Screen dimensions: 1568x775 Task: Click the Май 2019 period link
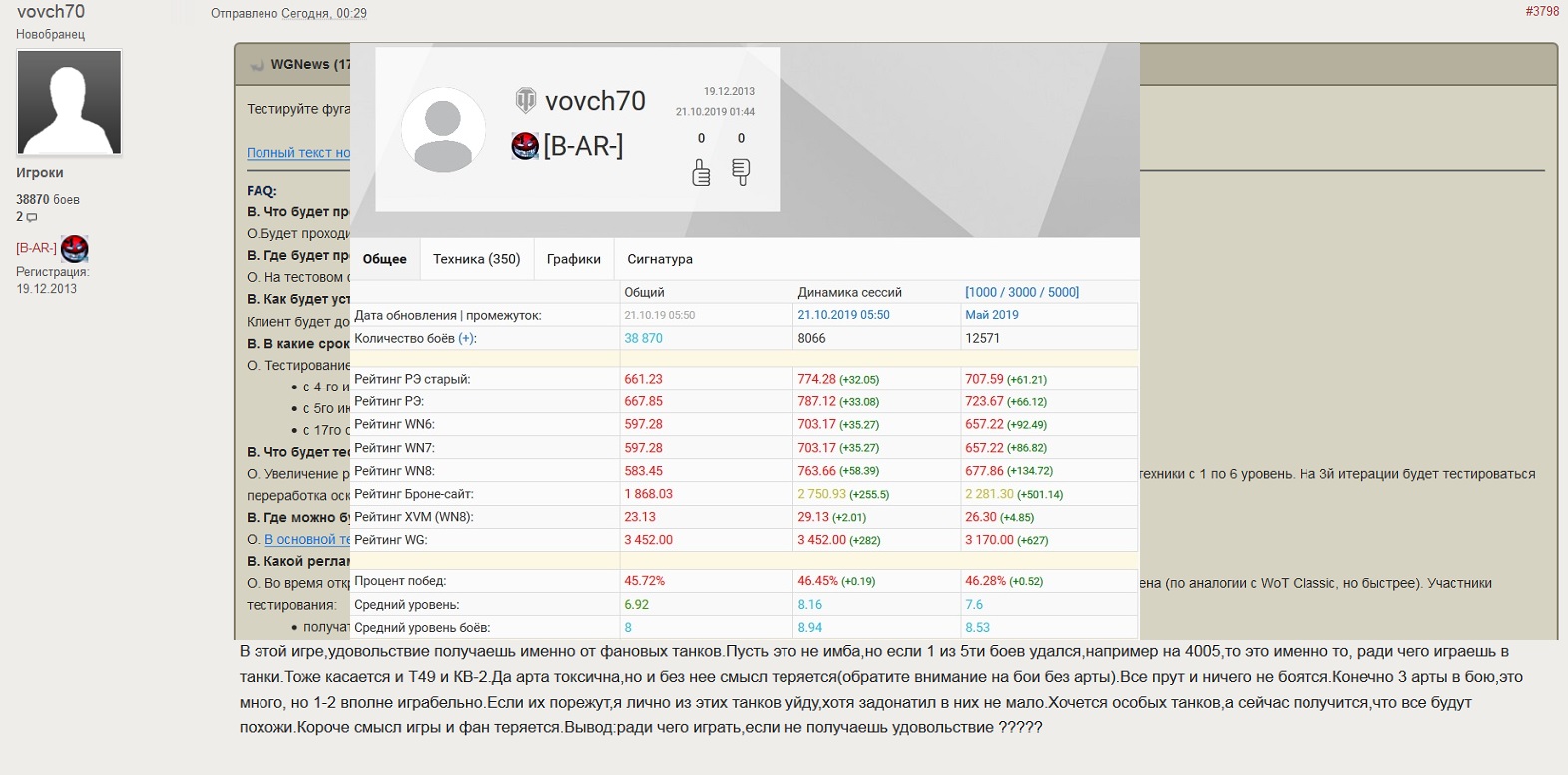[x=992, y=315]
